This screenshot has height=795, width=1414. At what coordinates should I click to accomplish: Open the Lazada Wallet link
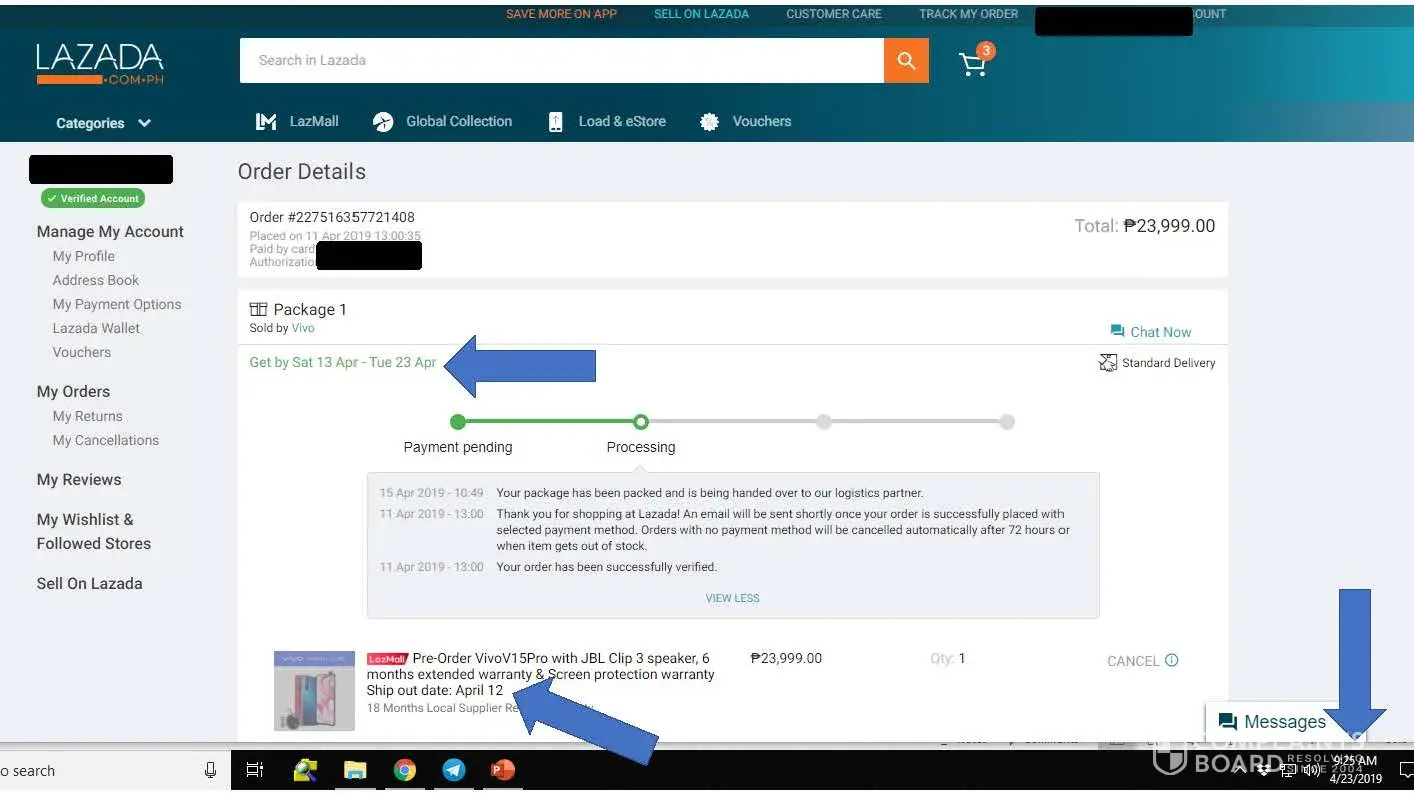(x=96, y=328)
